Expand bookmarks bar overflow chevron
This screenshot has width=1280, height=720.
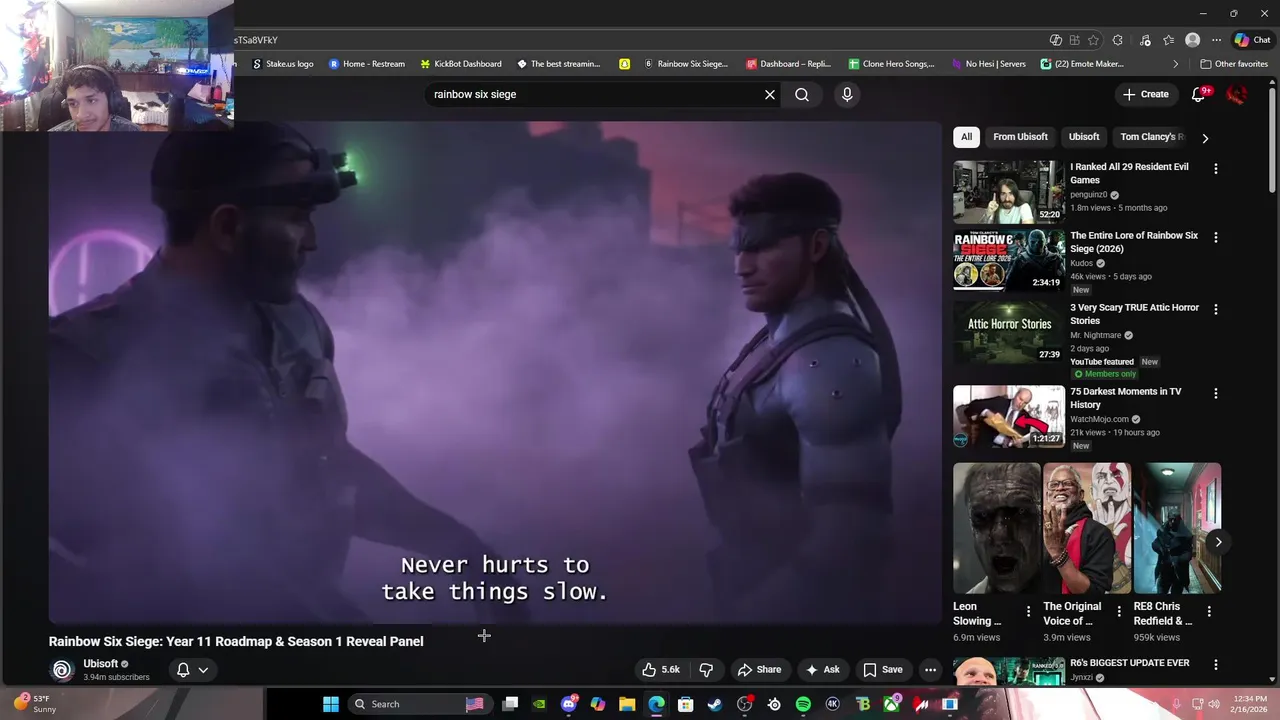(x=1176, y=64)
